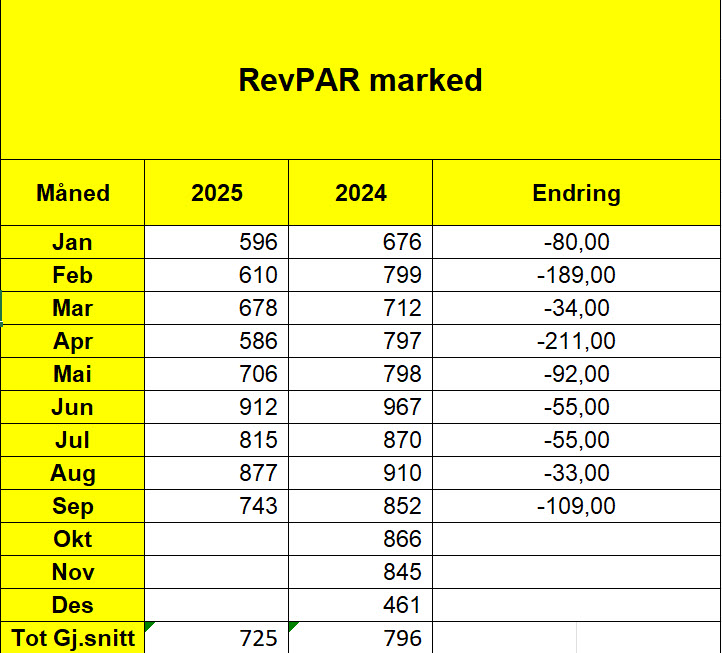722x653 pixels.
Task: Select the Måned column header
Action: pos(73,193)
